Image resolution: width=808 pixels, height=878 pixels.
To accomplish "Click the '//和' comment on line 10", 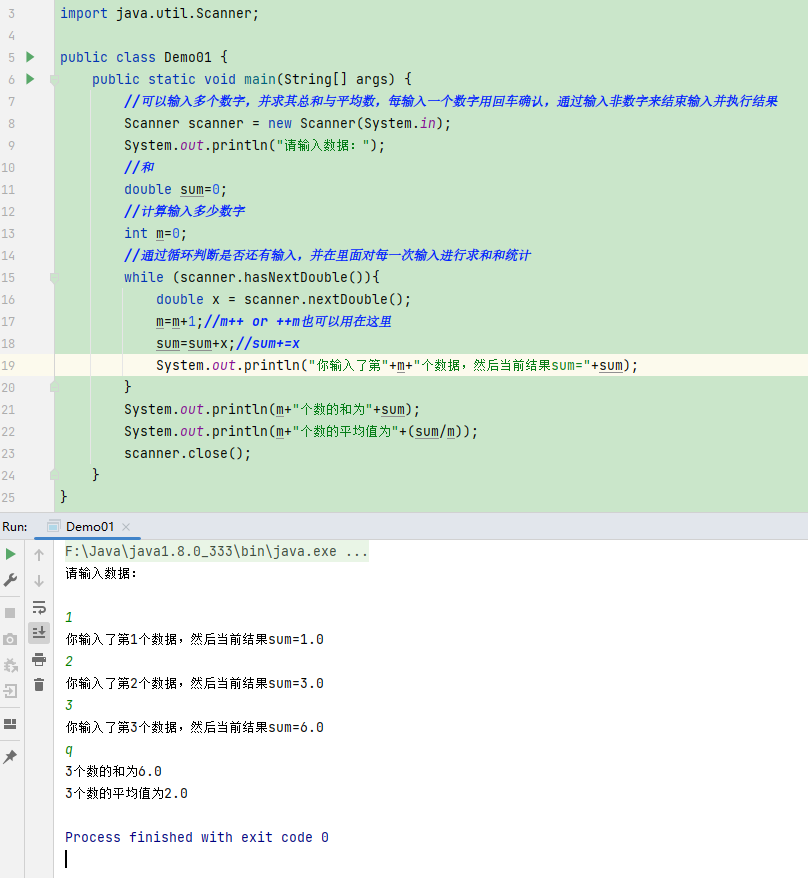I will tap(139, 167).
